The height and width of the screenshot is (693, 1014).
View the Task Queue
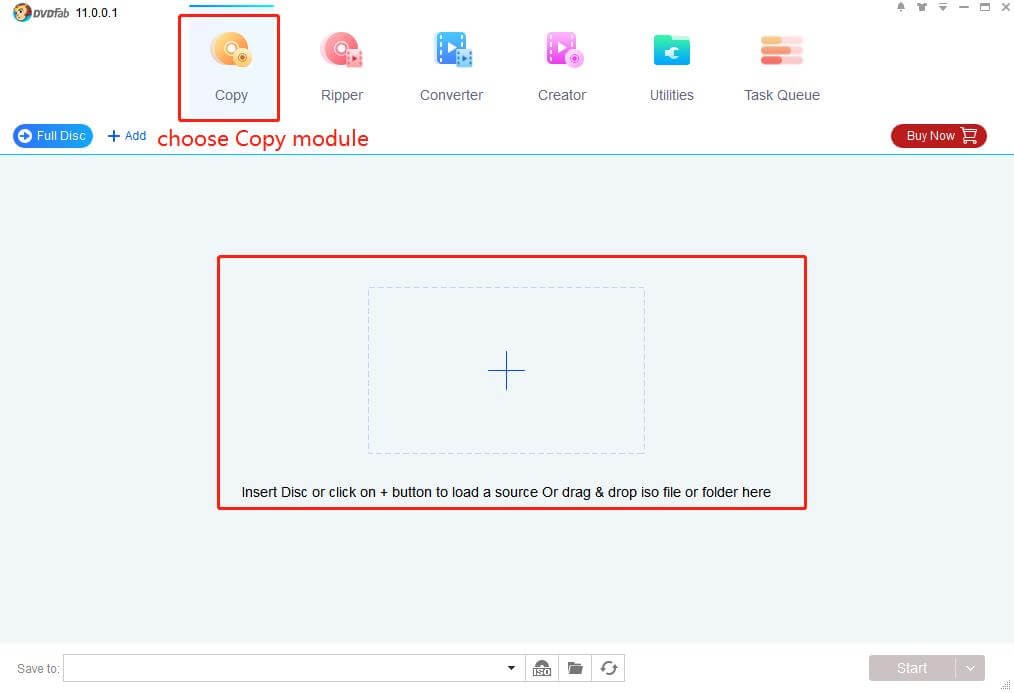[x=781, y=66]
